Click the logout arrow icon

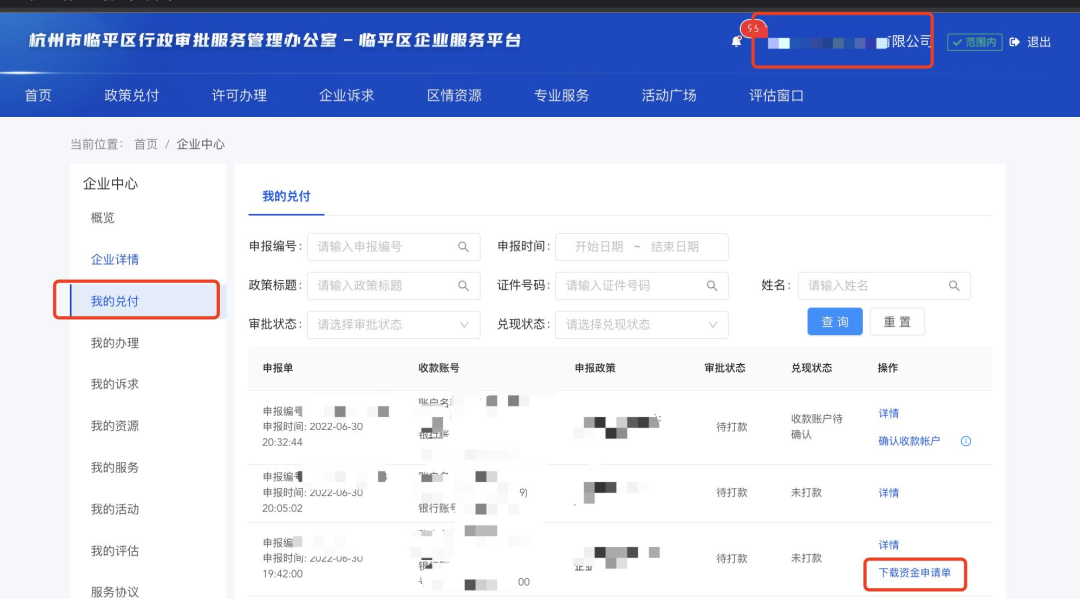[x=1015, y=42]
